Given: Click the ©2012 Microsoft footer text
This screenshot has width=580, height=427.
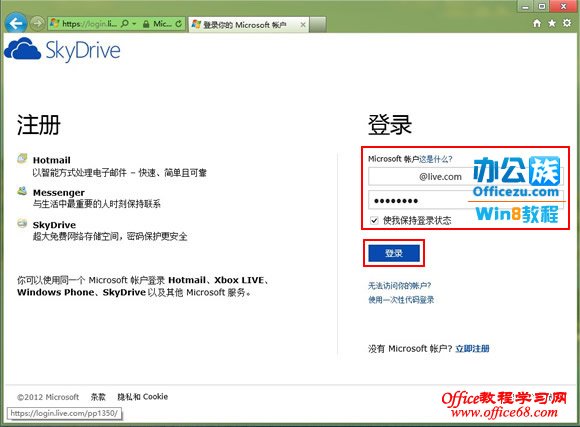Looking at the screenshot, I should click(48, 397).
